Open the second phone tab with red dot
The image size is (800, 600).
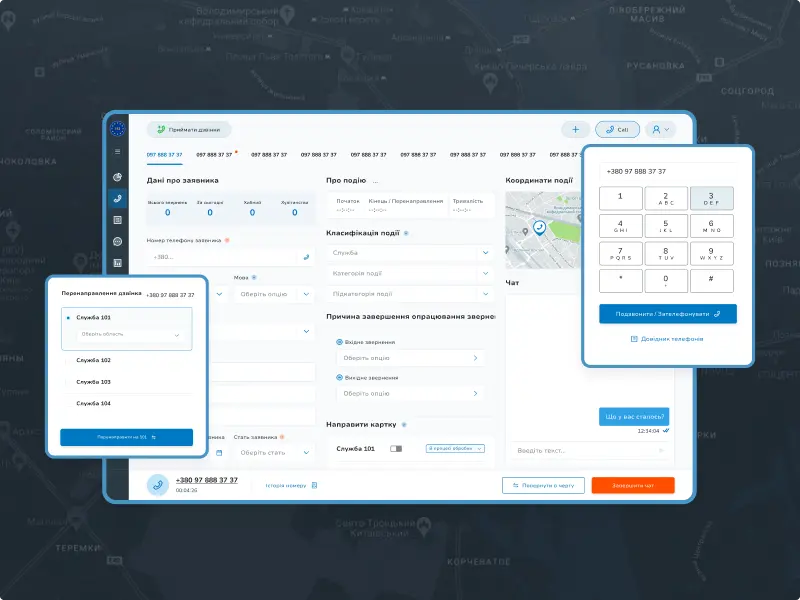[215, 155]
